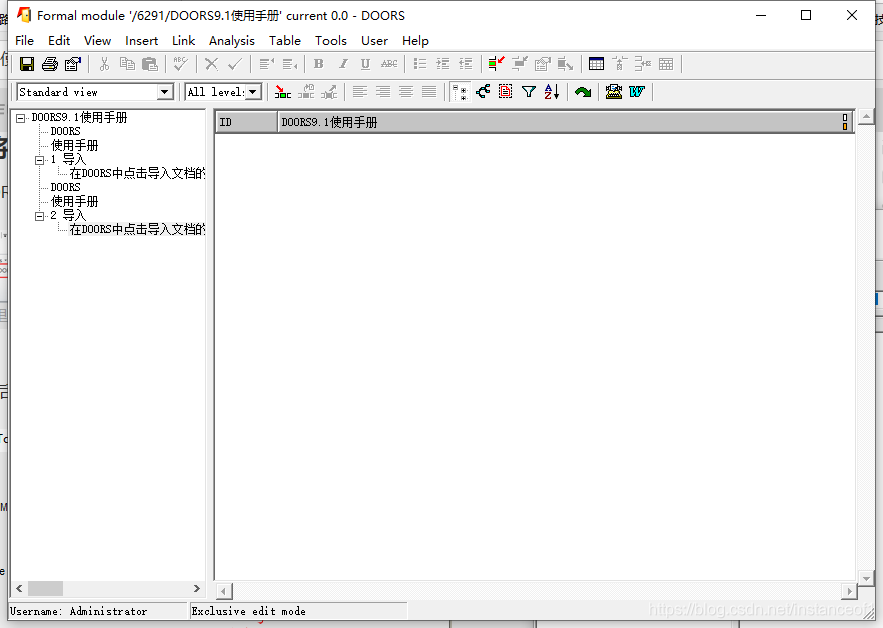The width and height of the screenshot is (883, 628).
Task: Click the insert table icon
Action: click(596, 63)
